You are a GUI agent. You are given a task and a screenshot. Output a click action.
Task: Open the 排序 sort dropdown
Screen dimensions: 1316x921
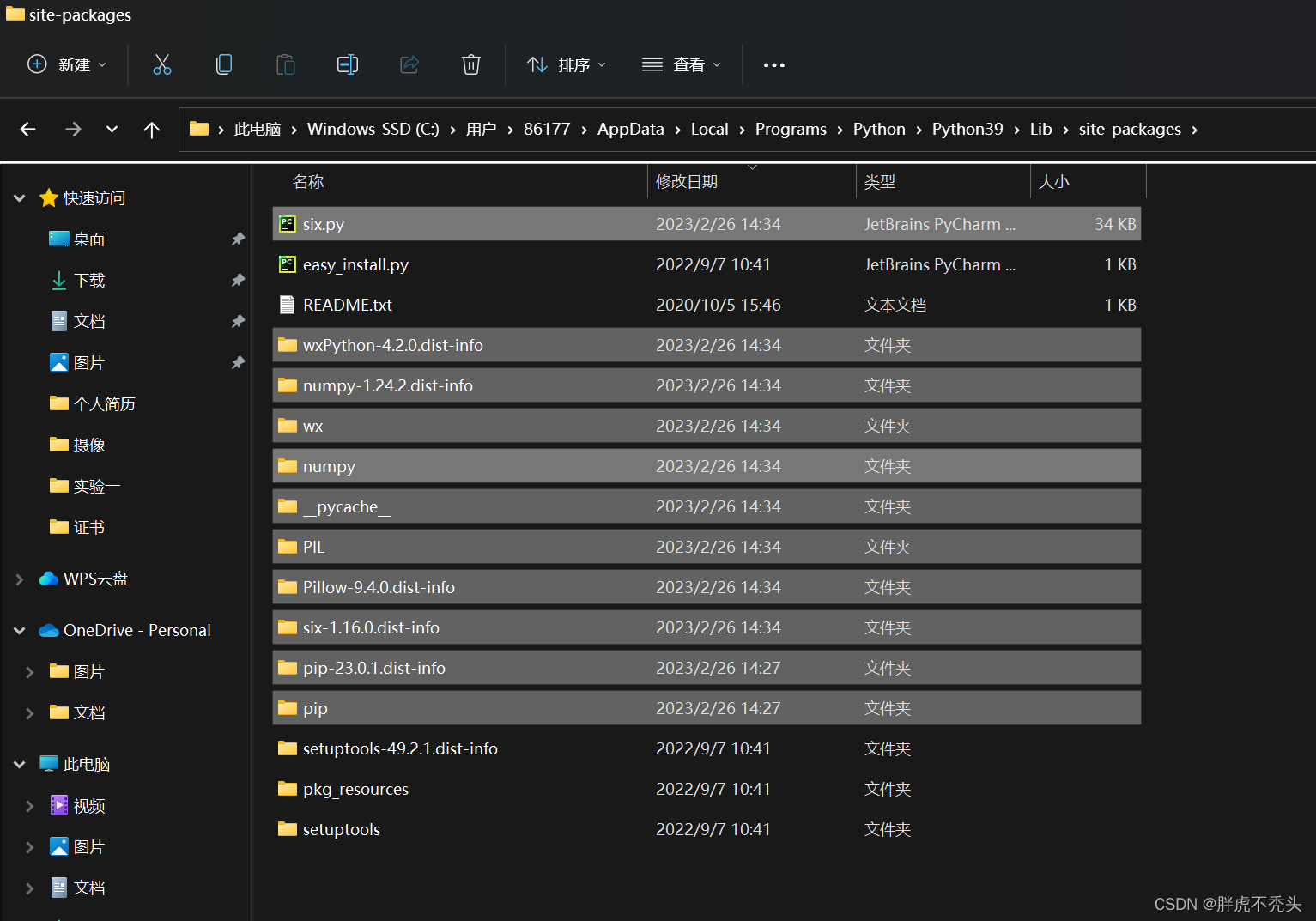567,64
